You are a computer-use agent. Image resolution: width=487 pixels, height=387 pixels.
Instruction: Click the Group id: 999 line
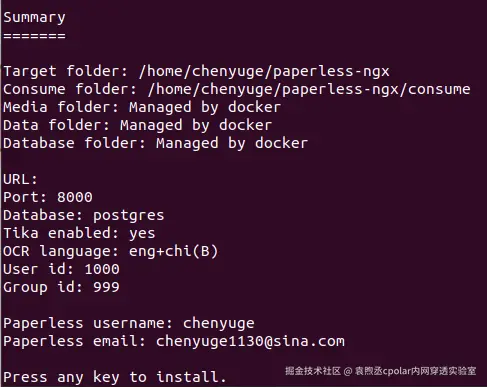[61, 287]
